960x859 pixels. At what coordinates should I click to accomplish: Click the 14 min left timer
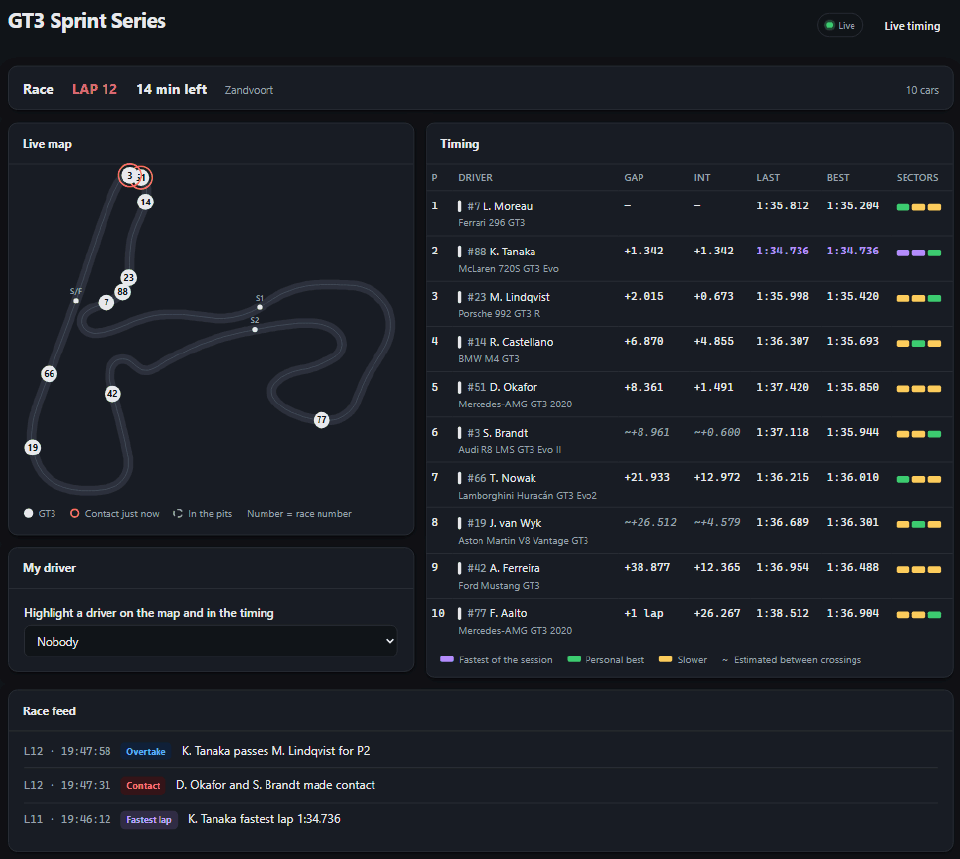(x=171, y=89)
